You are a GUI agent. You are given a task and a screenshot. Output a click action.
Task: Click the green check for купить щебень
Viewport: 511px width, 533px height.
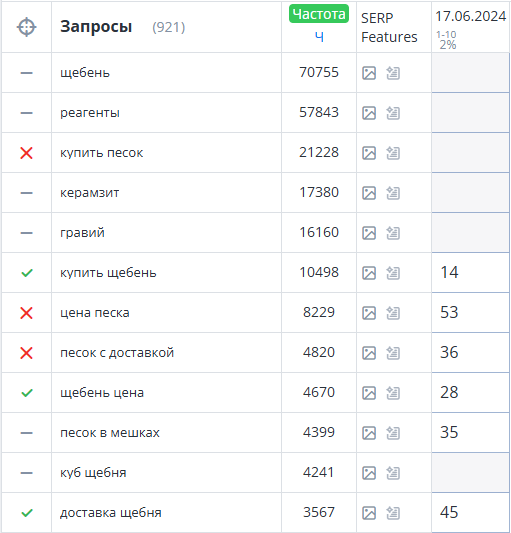tap(27, 273)
